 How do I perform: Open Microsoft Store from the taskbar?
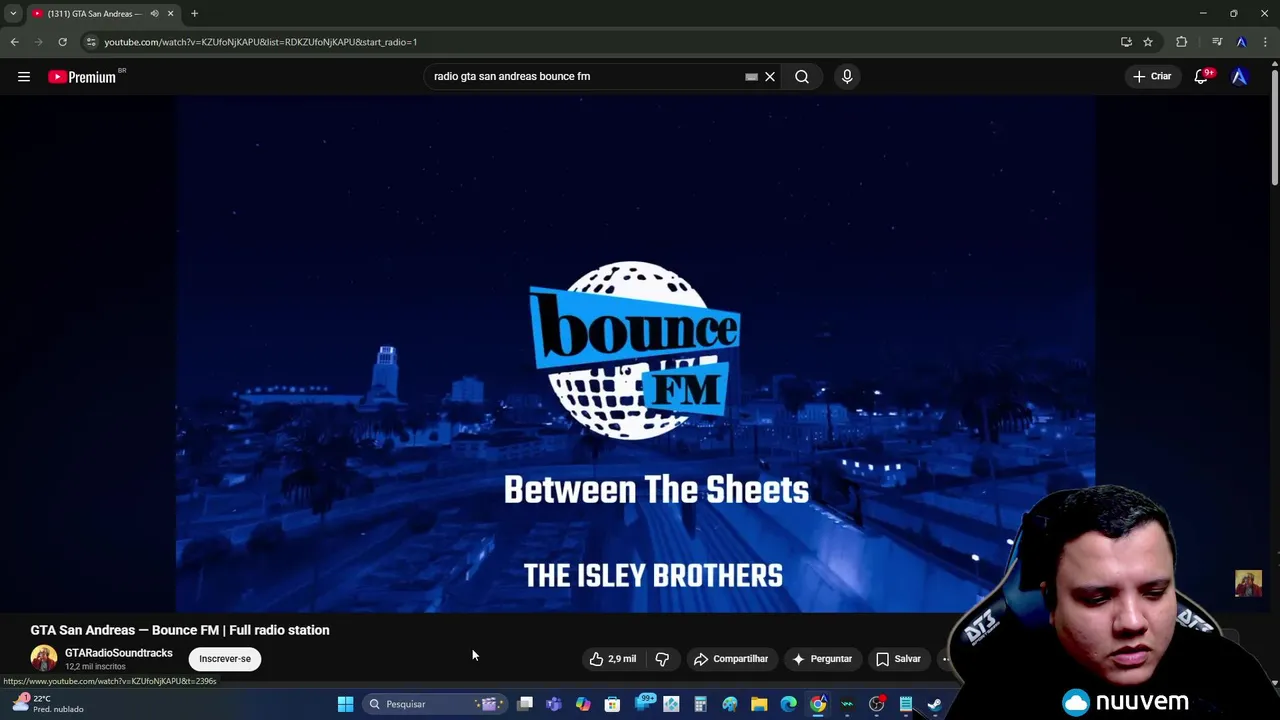pos(612,704)
